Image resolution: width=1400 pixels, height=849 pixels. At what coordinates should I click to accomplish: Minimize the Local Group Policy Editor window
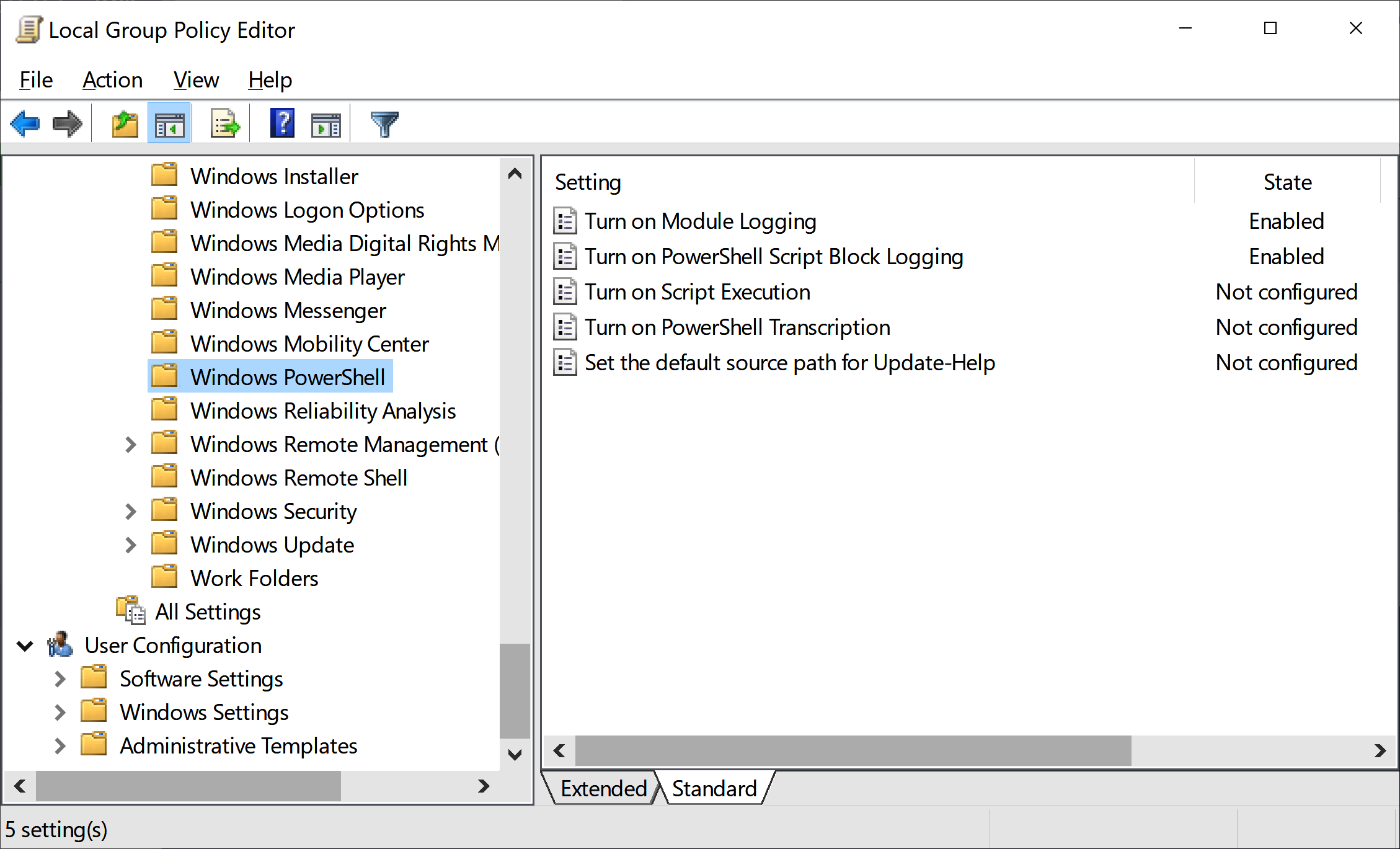pyautogui.click(x=1185, y=29)
